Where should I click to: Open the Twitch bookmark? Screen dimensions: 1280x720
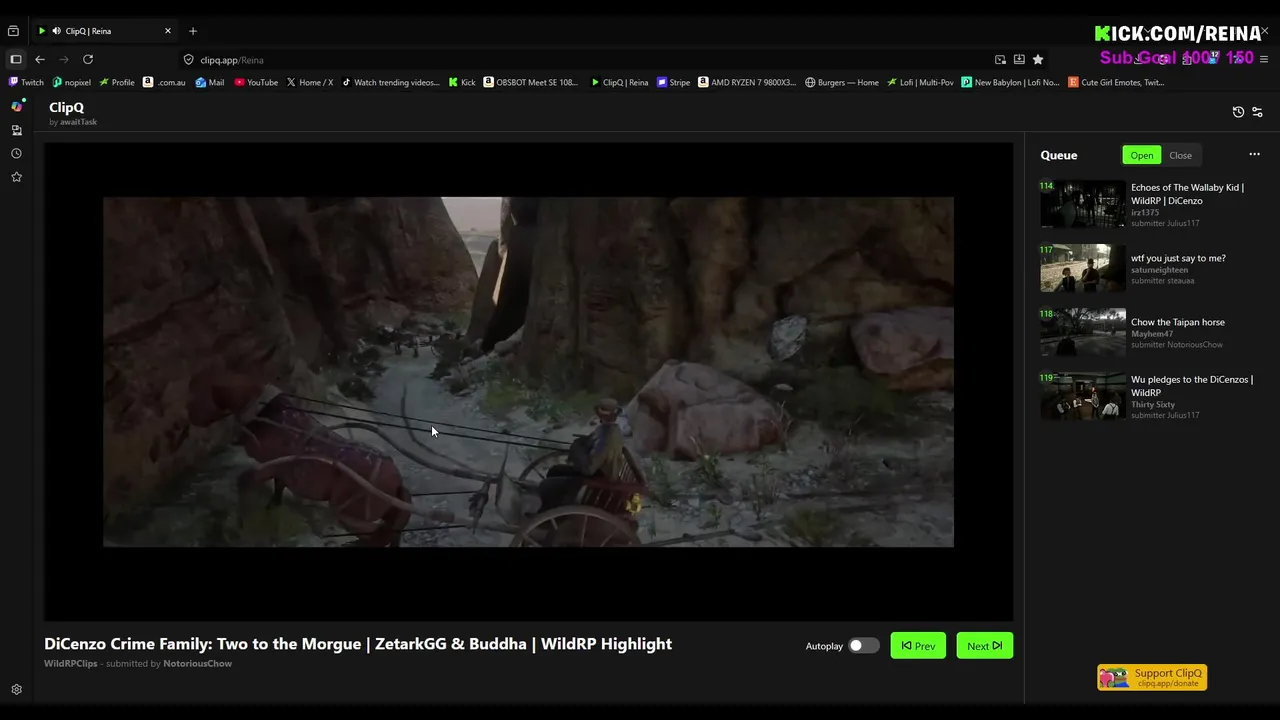26,83
